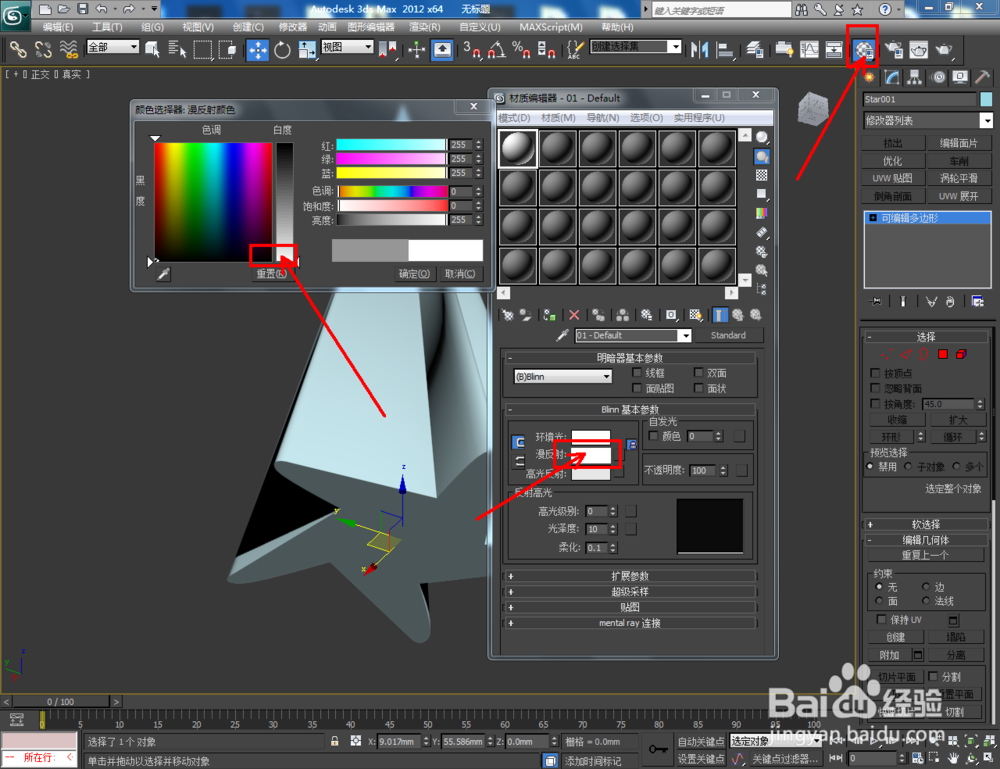Toggle the material editor backlight icon
The image size is (1000, 769).
[761, 156]
